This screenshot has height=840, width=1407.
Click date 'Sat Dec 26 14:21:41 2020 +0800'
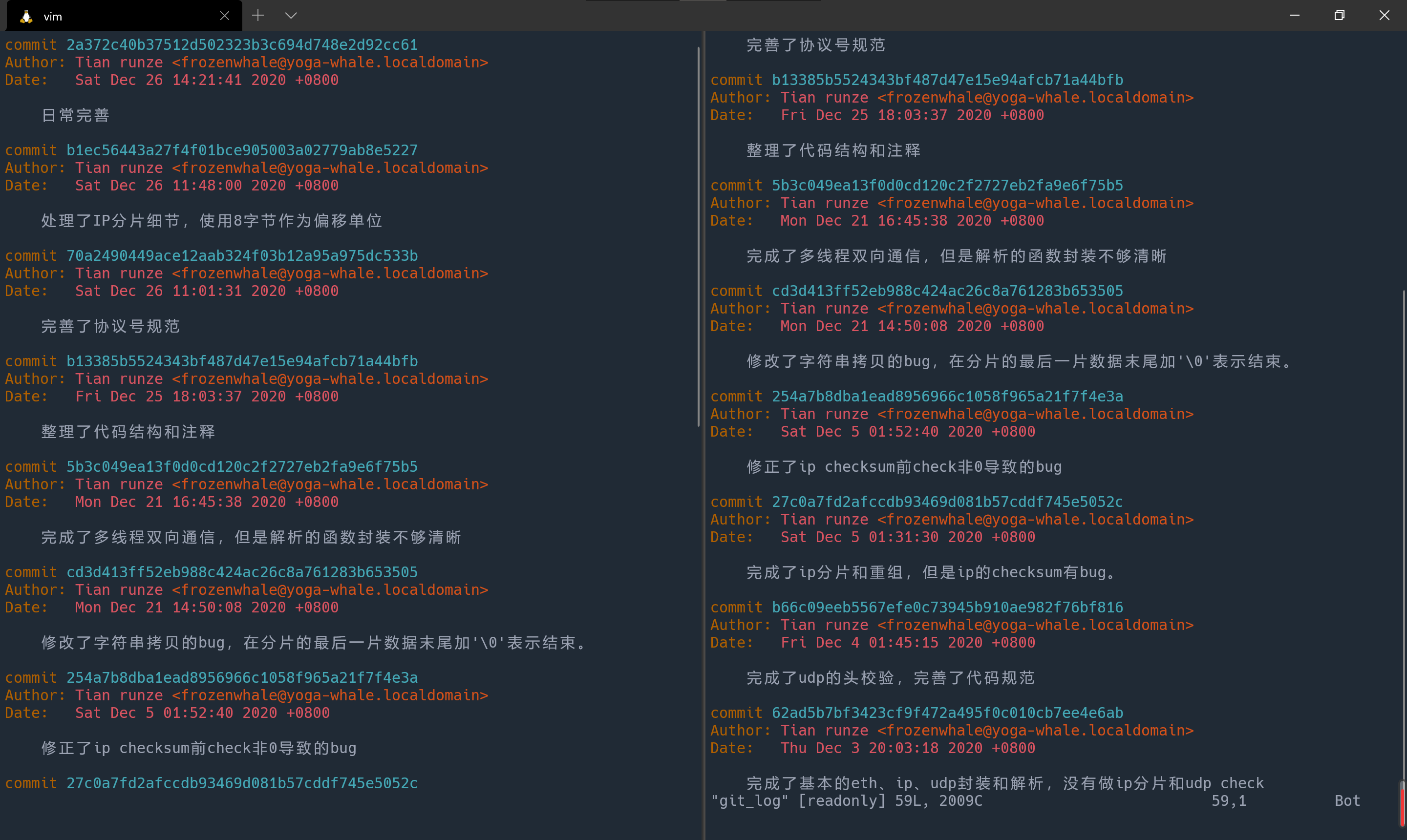pyautogui.click(x=207, y=80)
